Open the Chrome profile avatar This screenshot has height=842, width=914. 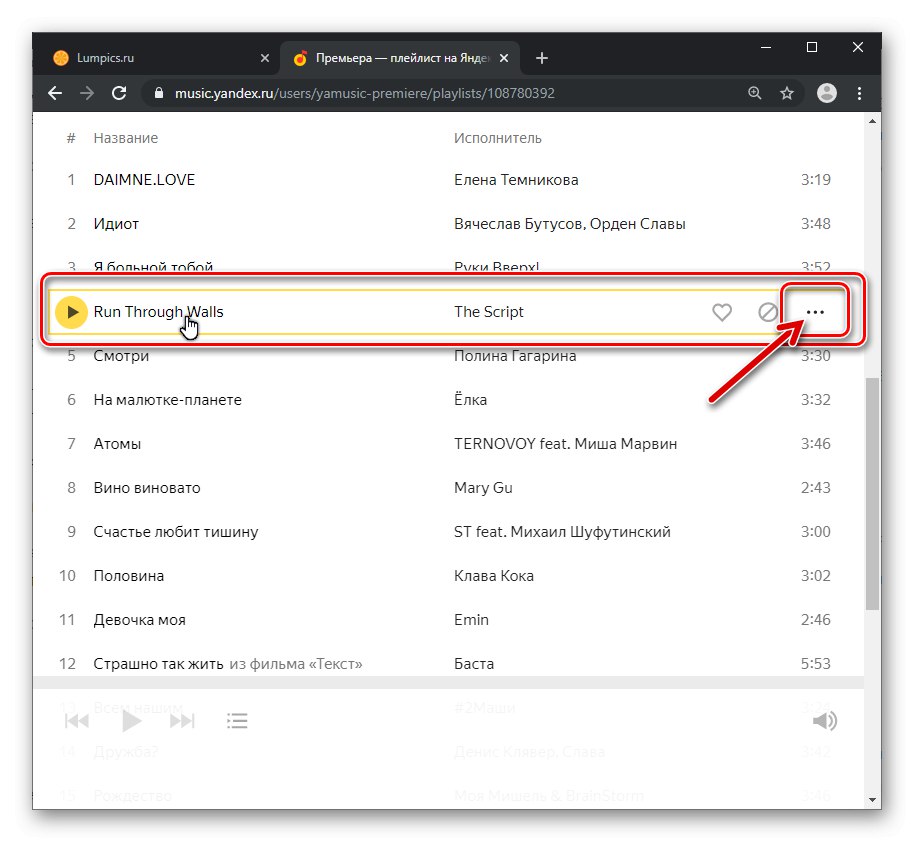click(x=827, y=93)
